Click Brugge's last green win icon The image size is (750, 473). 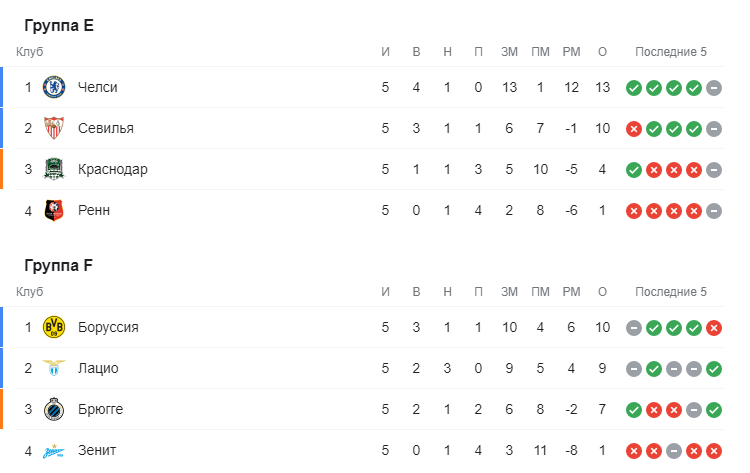tap(713, 410)
